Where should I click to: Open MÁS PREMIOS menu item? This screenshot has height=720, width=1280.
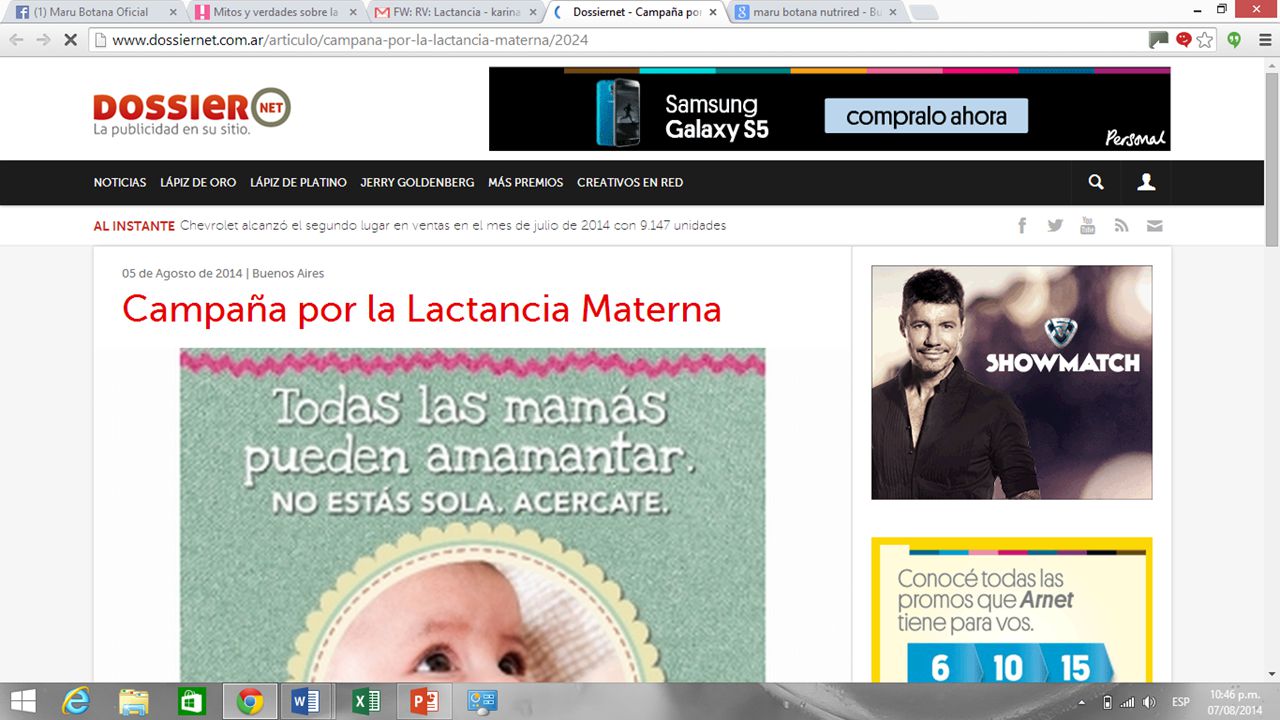[x=526, y=182]
